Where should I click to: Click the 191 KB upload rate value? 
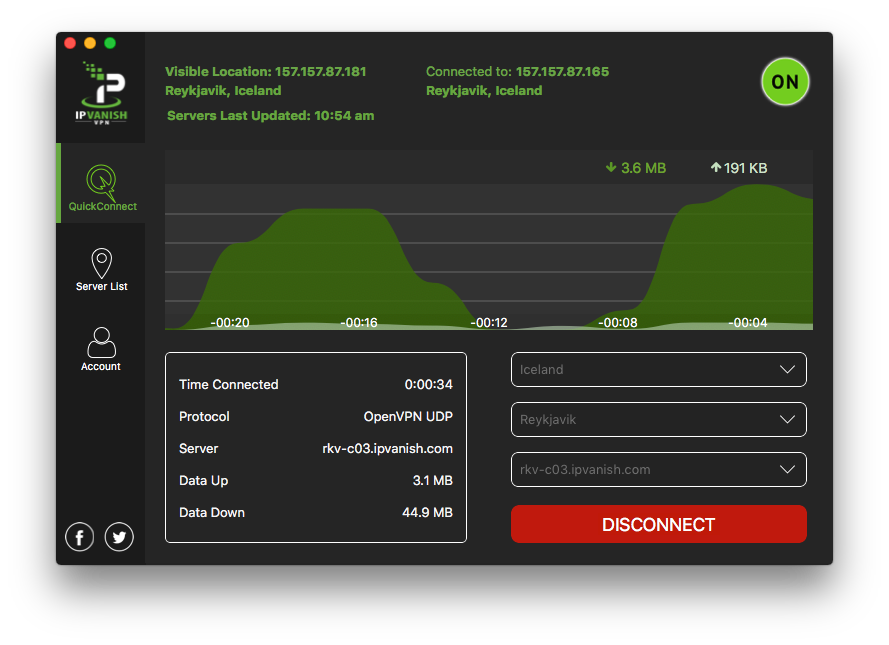click(746, 168)
